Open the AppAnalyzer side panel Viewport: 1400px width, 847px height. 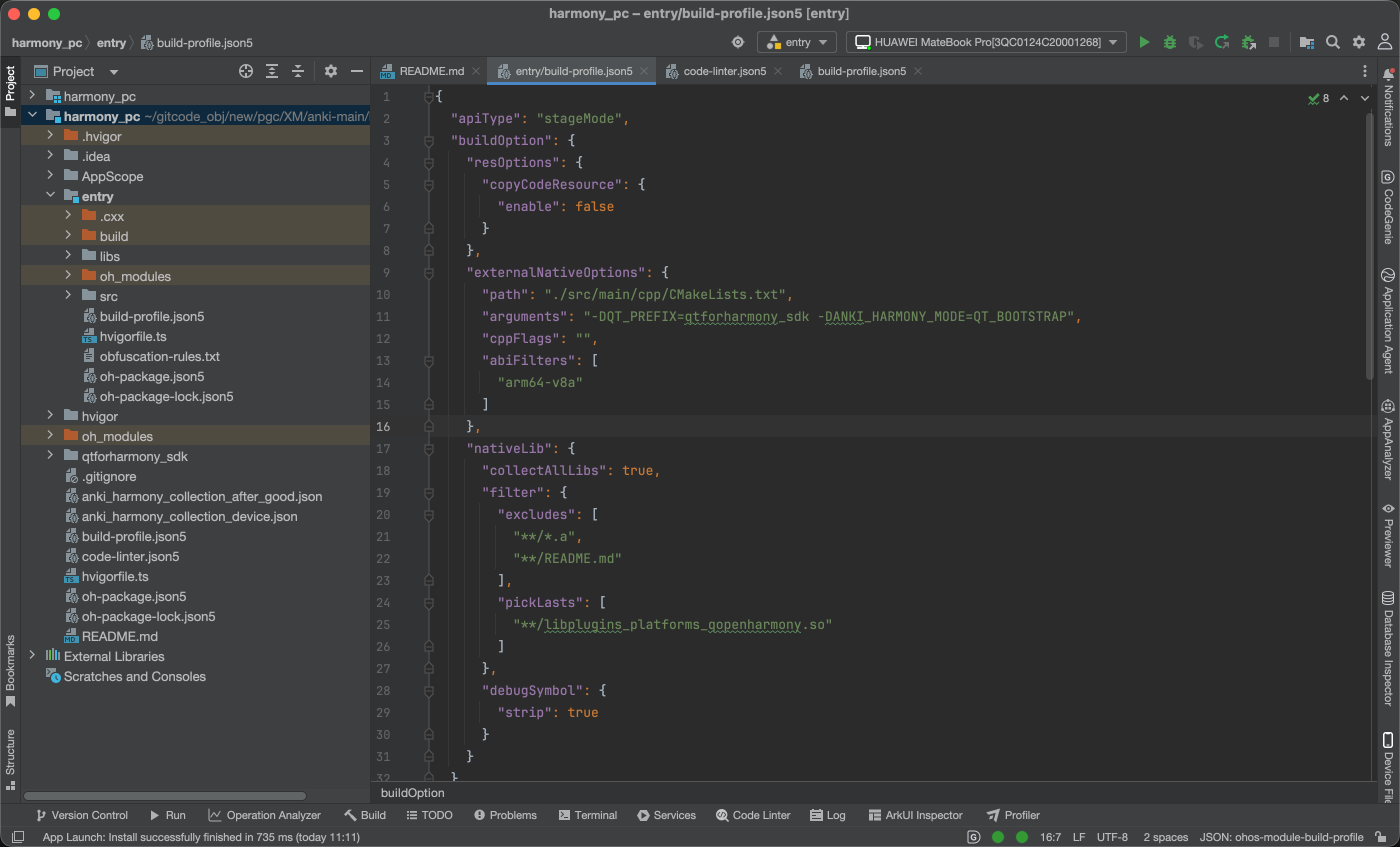1388,440
